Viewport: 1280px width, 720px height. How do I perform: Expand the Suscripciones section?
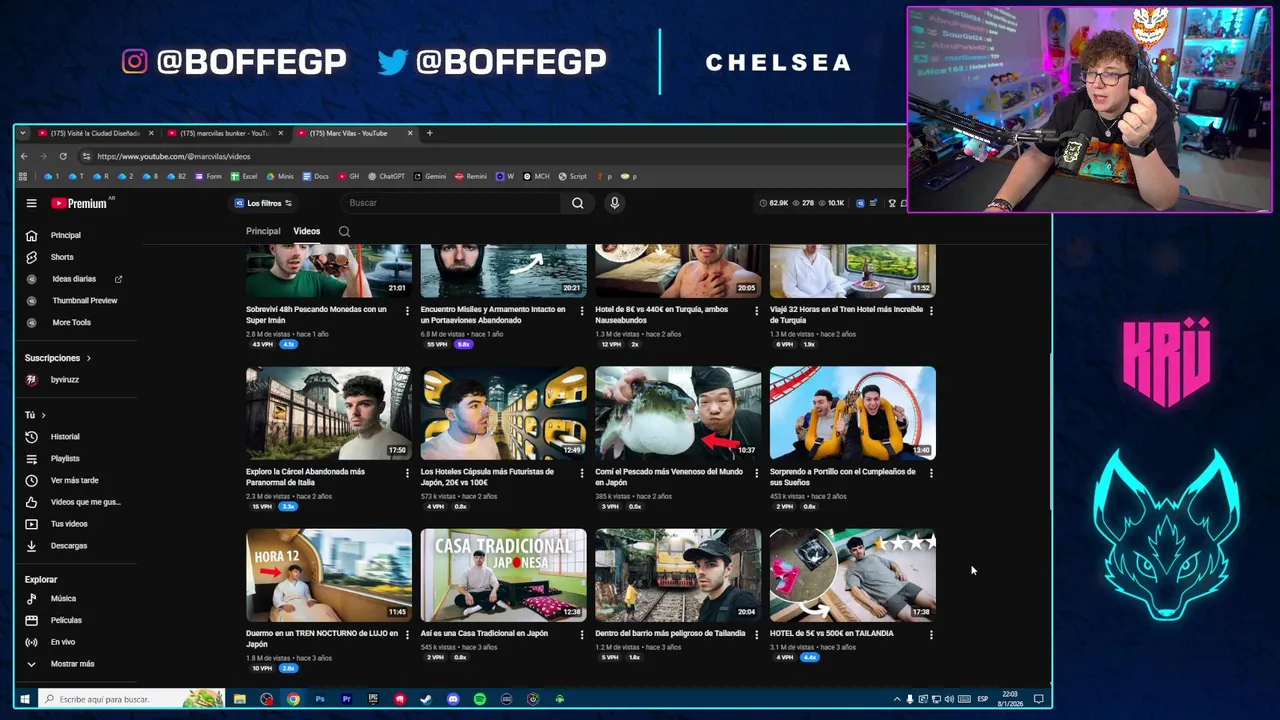pyautogui.click(x=57, y=358)
